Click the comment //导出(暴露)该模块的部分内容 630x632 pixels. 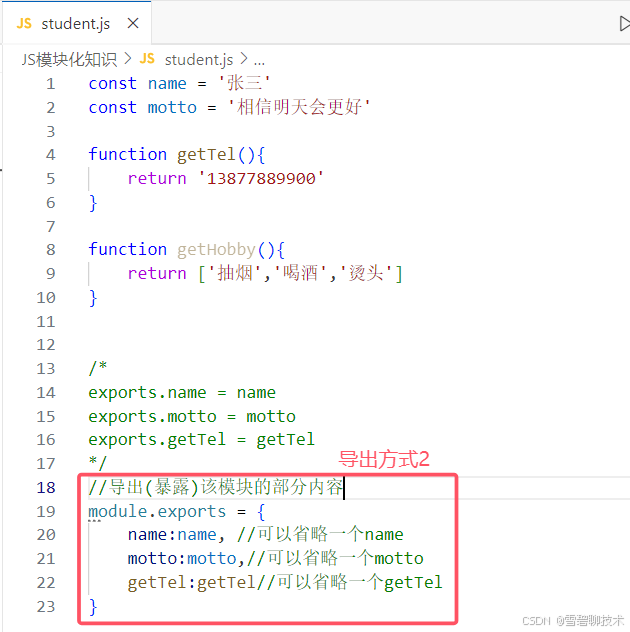216,487
